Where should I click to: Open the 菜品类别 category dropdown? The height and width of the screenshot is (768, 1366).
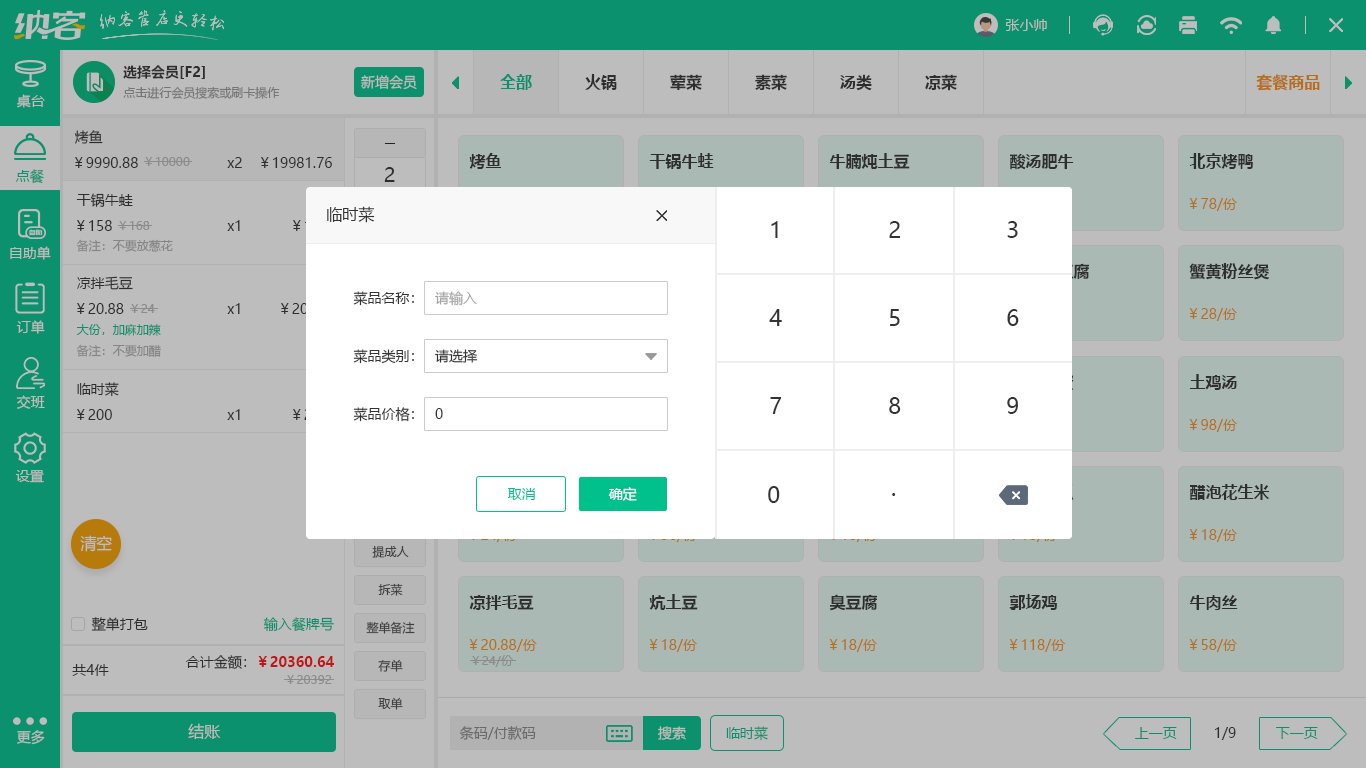(546, 356)
